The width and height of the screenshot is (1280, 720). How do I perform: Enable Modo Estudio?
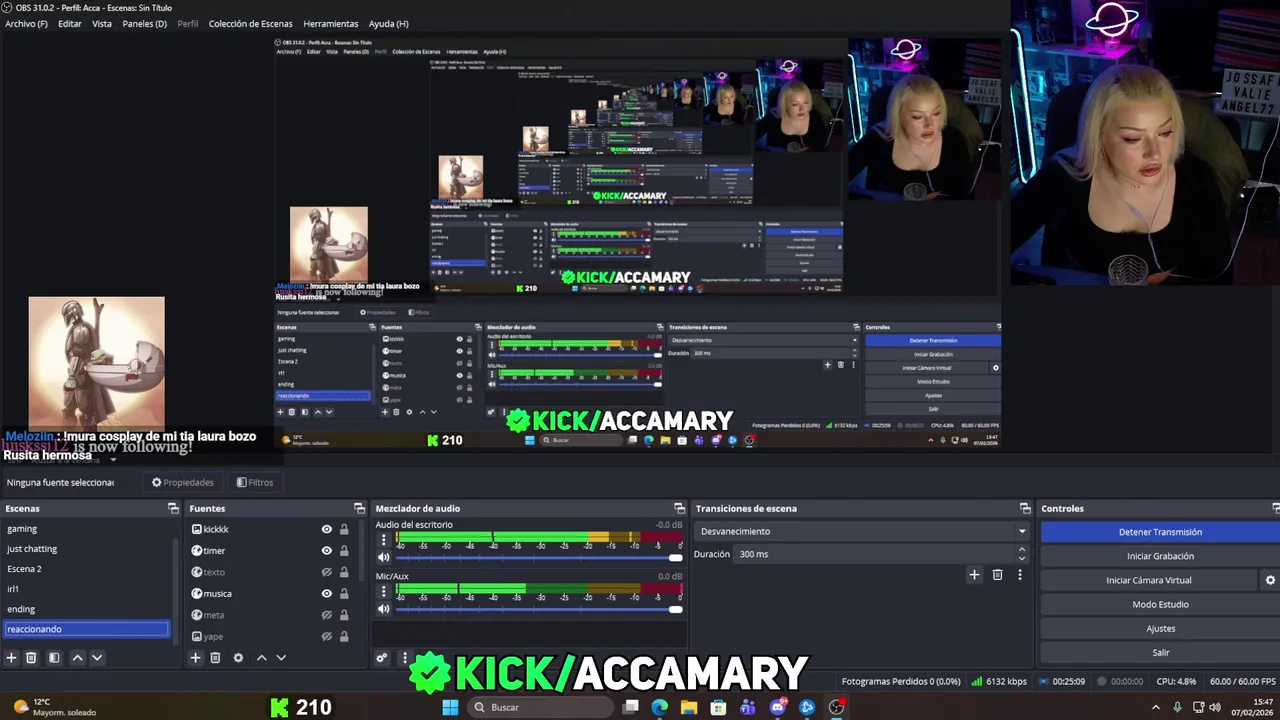click(1160, 604)
